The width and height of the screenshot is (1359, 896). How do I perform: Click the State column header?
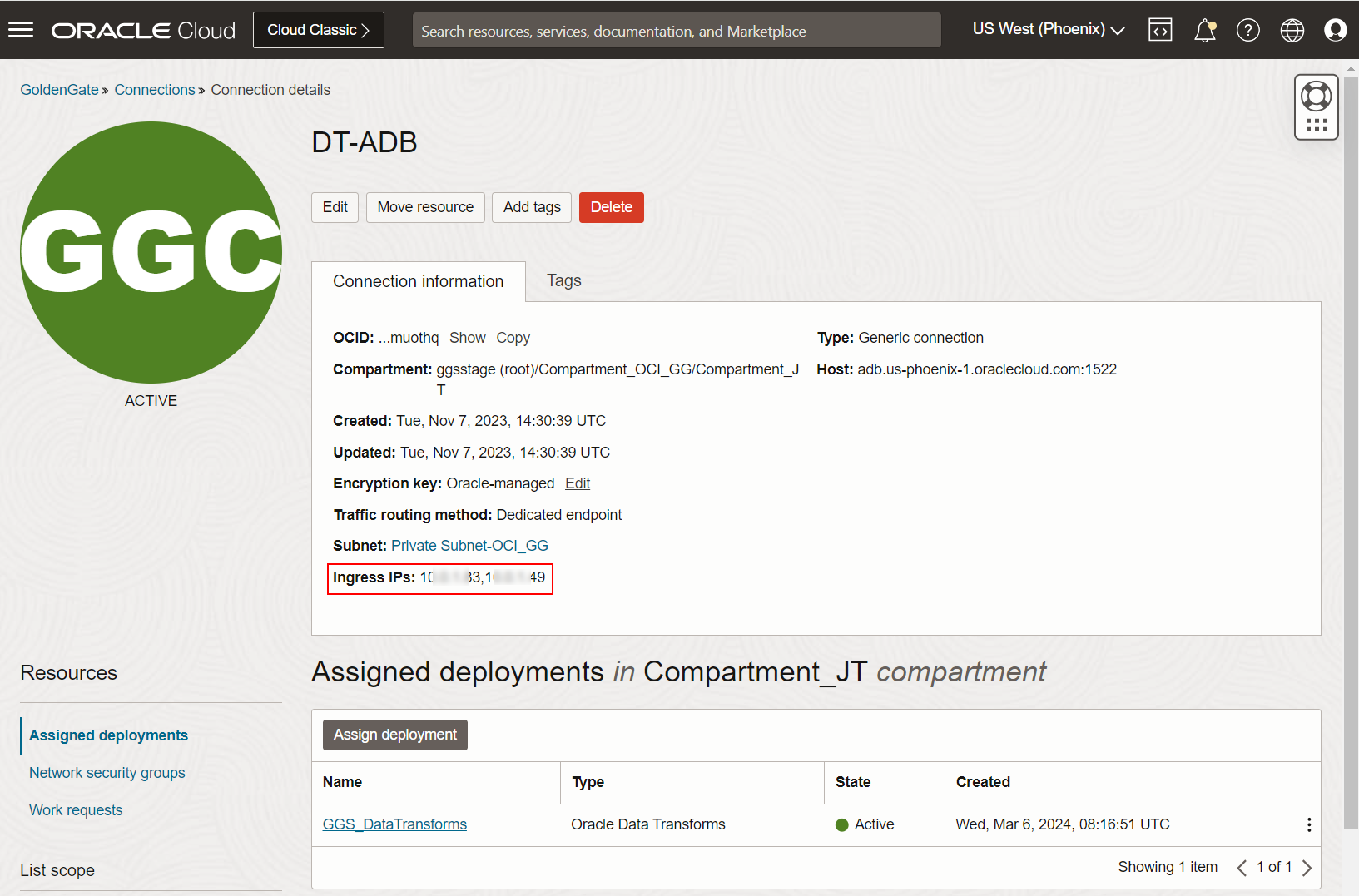[885, 782]
